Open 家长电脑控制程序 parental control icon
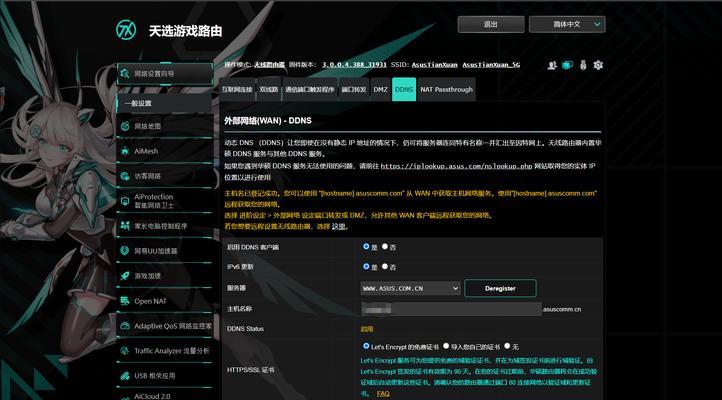722x400 pixels. click(x=125, y=226)
